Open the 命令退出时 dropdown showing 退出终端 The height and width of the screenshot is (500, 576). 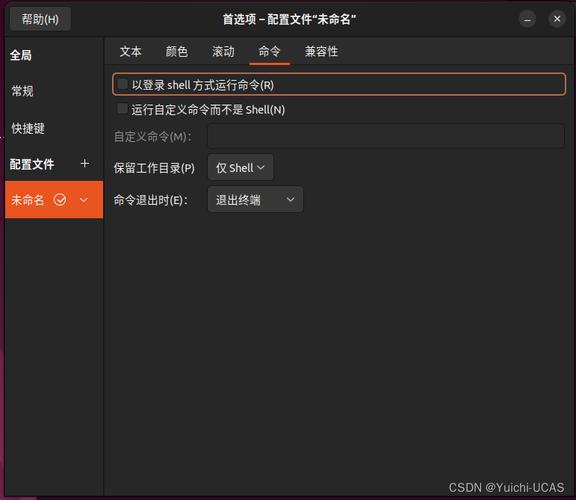click(x=255, y=199)
